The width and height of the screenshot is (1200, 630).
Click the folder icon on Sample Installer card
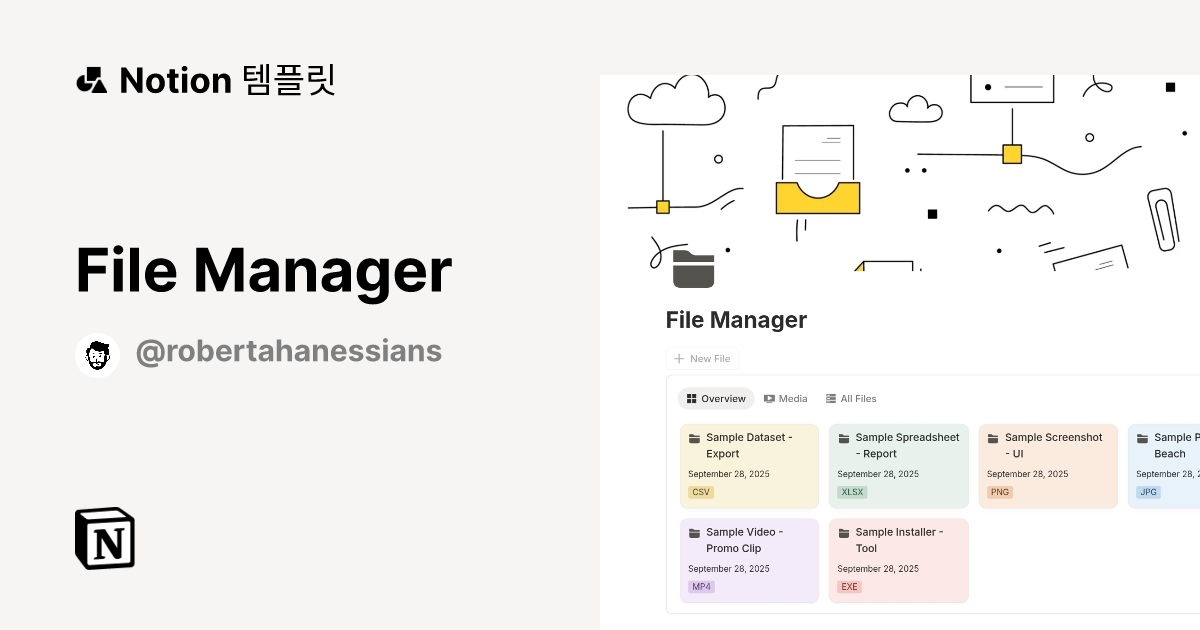[x=845, y=532]
